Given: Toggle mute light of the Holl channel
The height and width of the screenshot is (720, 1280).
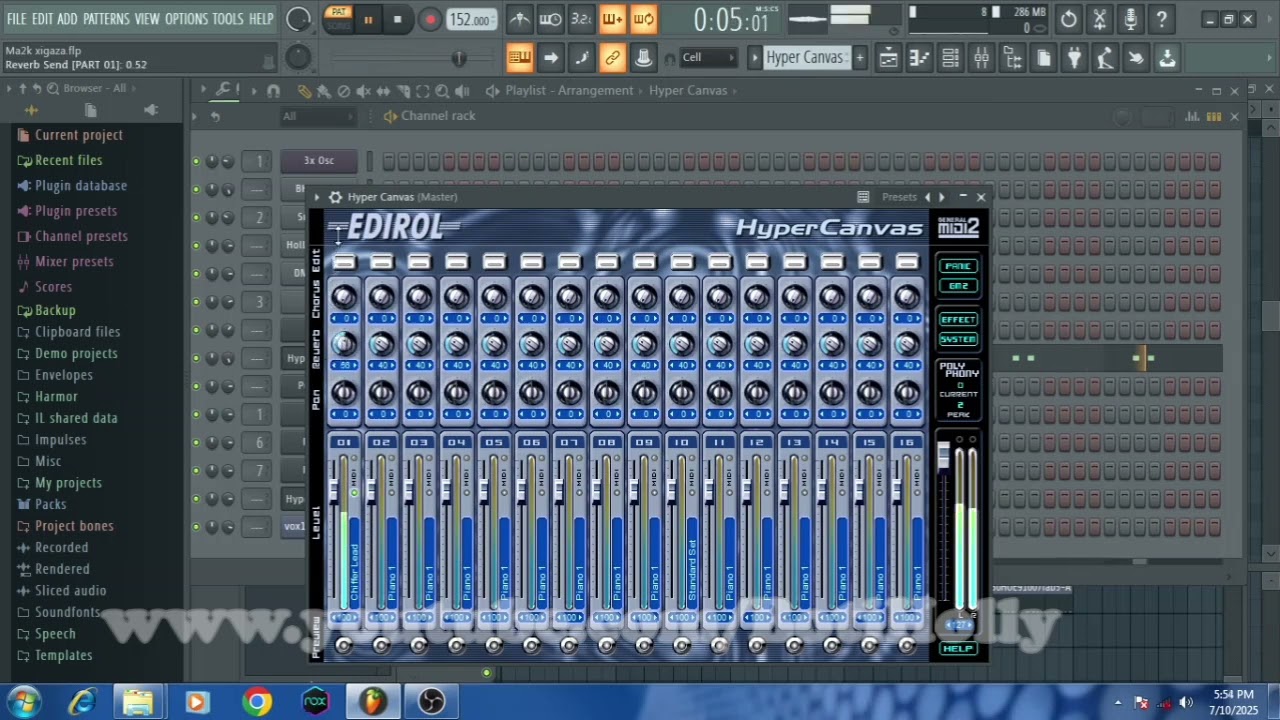Looking at the screenshot, I should [x=196, y=245].
